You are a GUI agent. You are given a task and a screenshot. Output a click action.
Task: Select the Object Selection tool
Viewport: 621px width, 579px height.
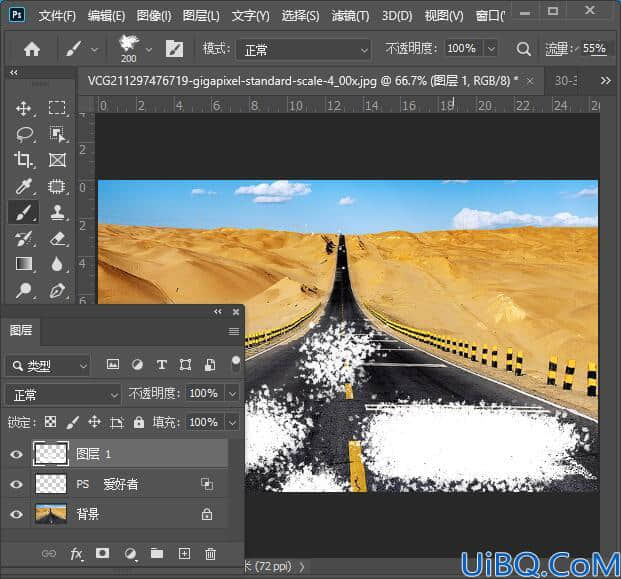(x=57, y=134)
